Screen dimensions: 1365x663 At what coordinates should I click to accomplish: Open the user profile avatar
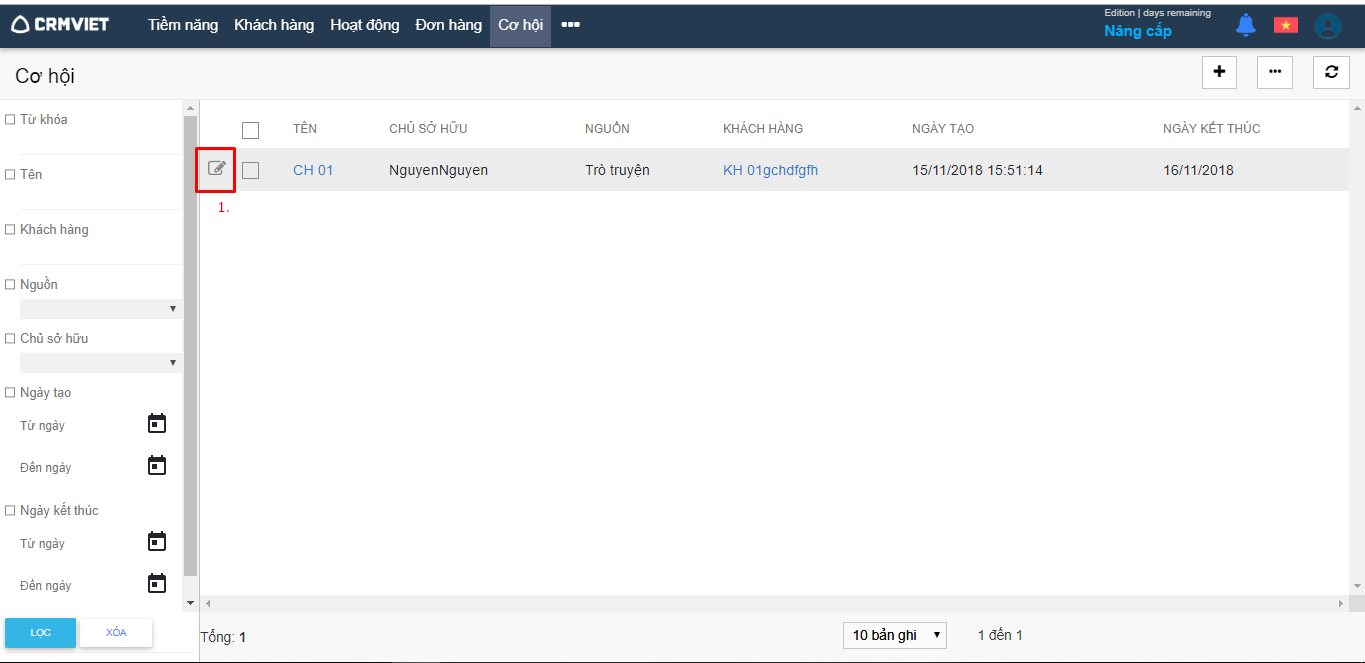pos(1327,26)
